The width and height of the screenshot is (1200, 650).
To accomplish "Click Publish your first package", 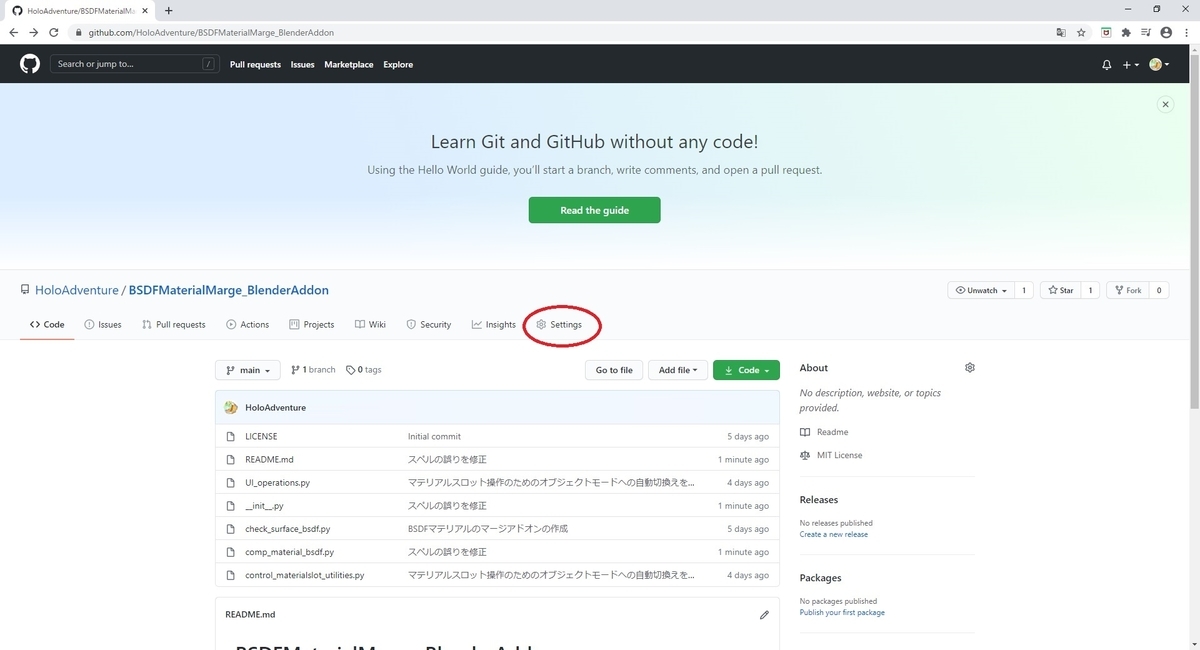I will pos(842,612).
